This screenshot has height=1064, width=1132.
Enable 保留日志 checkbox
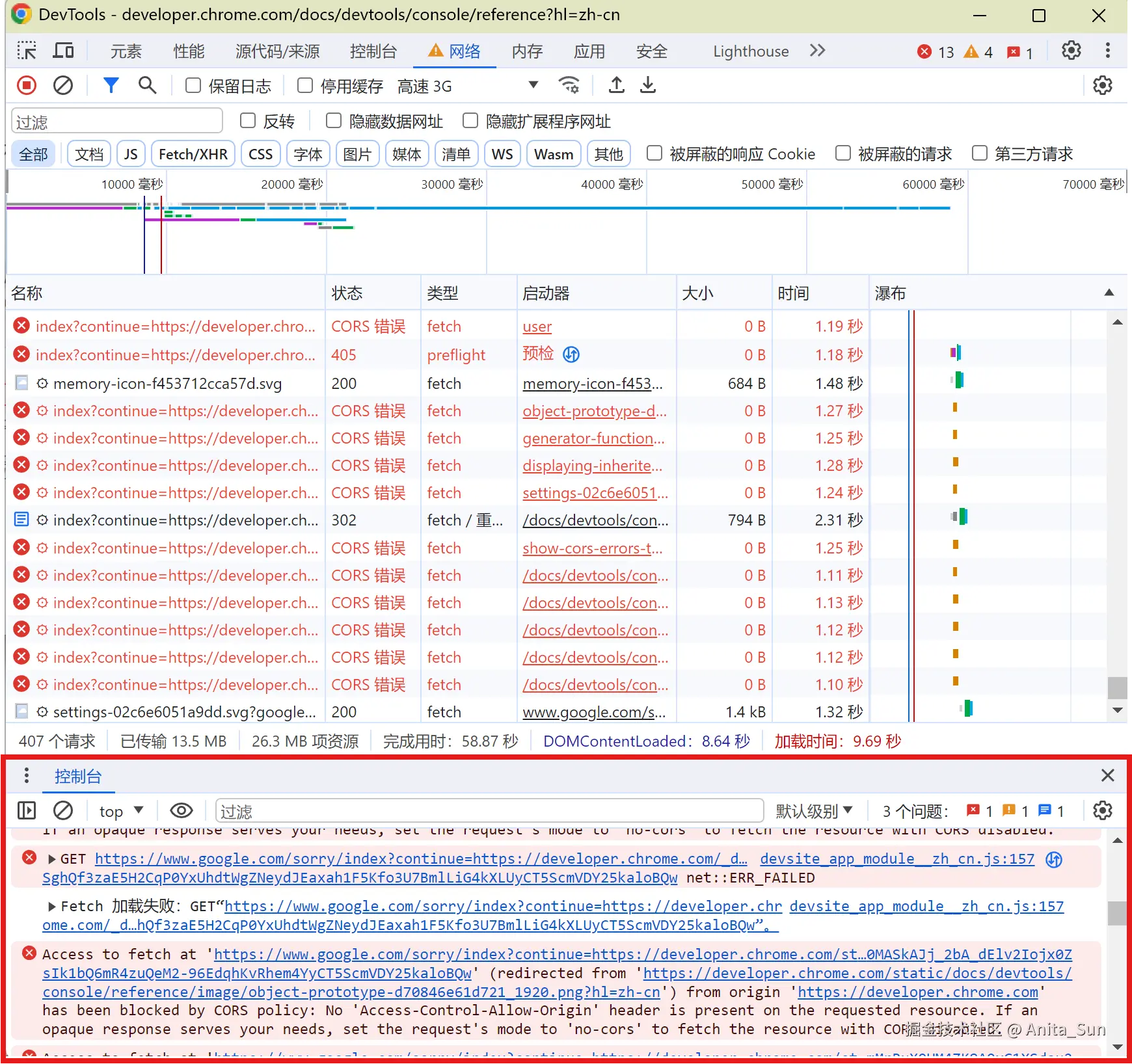point(193,85)
